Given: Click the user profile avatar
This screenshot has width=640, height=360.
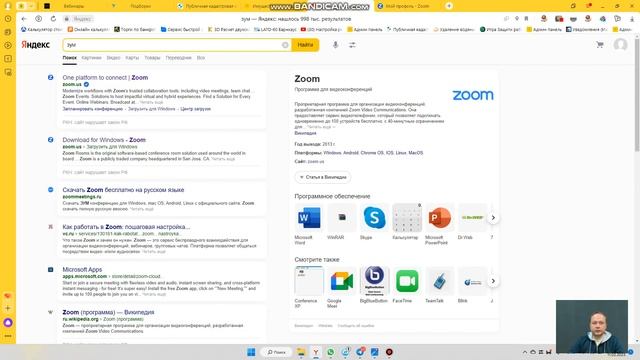Looking at the screenshot, I should [620, 44].
